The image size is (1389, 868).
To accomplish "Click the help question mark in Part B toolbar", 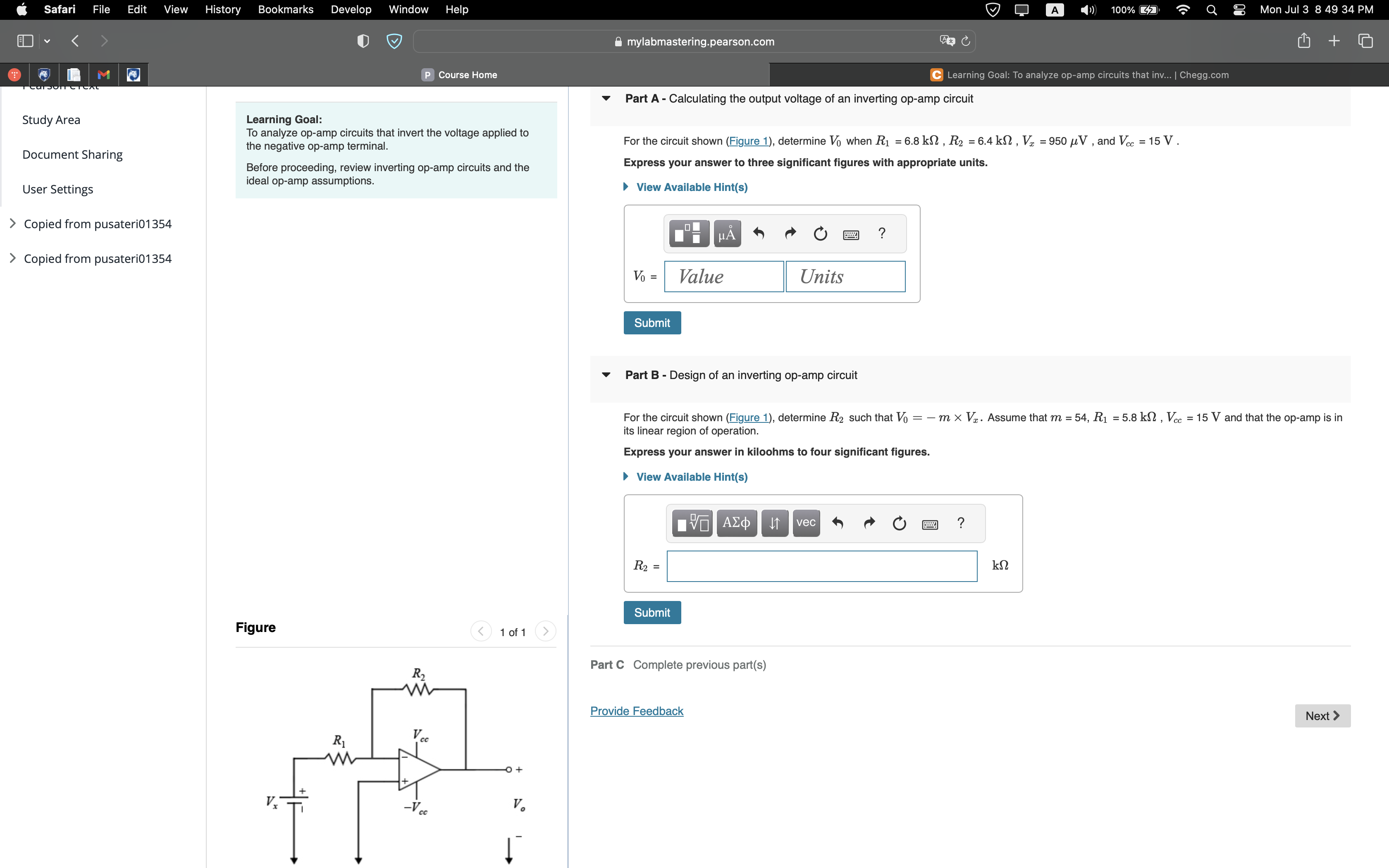I will pyautogui.click(x=961, y=523).
